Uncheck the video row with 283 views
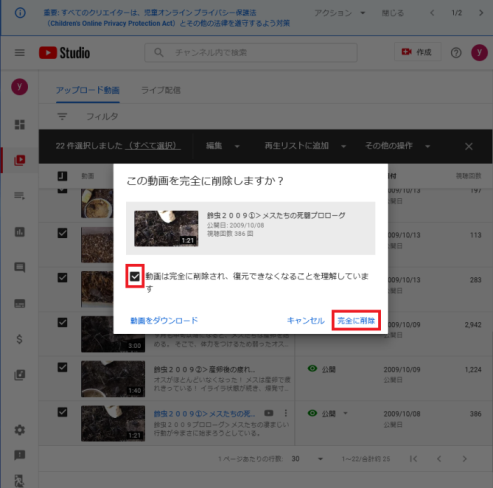 click(62, 277)
